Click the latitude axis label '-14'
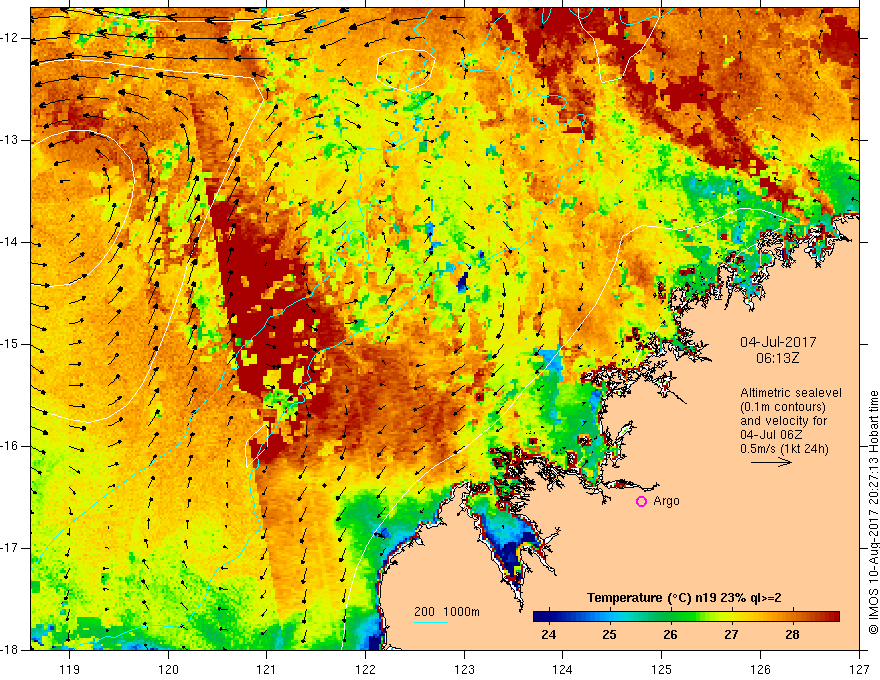Screen dimensions: 880x680 (10, 242)
